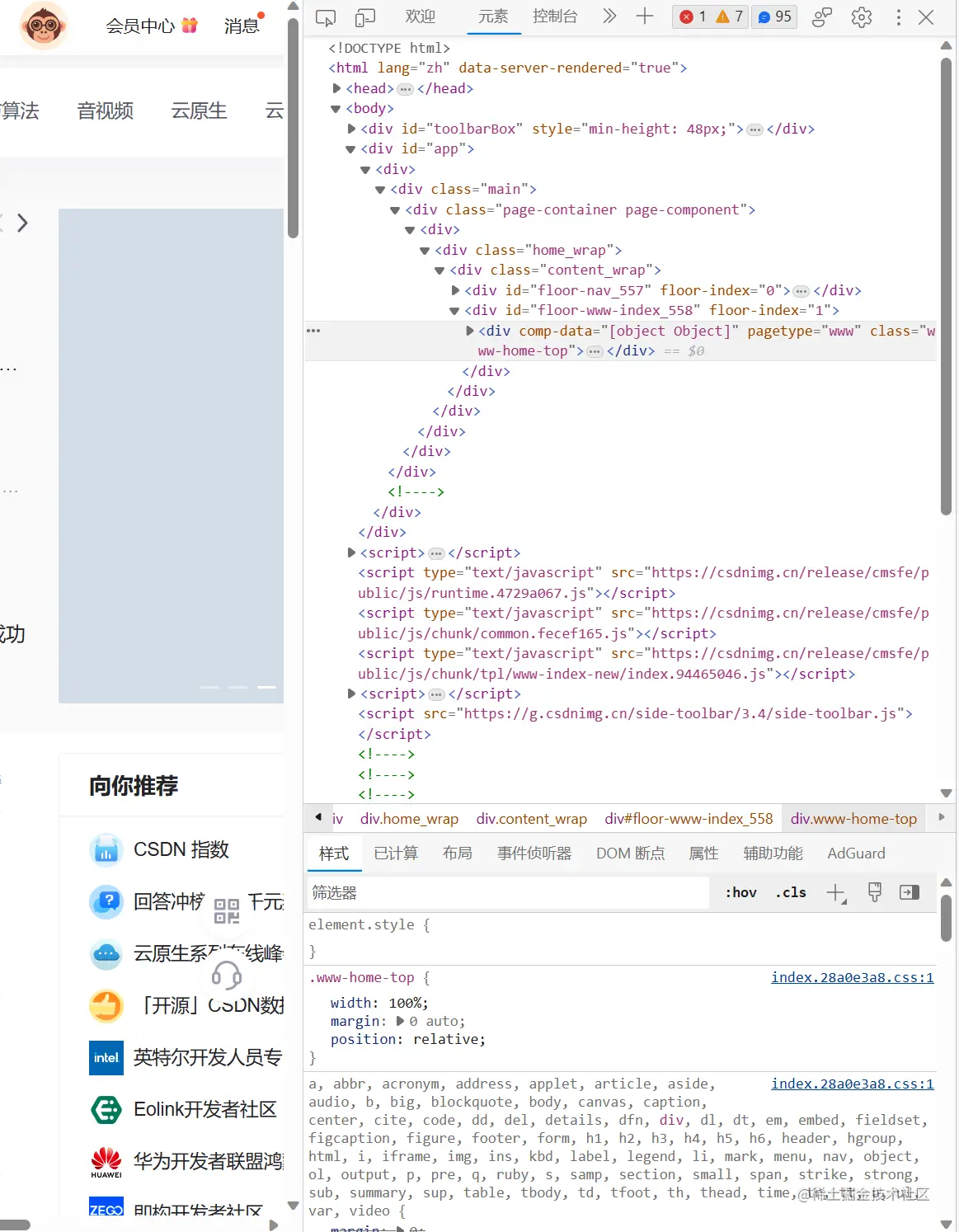This screenshot has width=959, height=1232.
Task: Open the DOM 断点 tab
Action: (x=631, y=853)
